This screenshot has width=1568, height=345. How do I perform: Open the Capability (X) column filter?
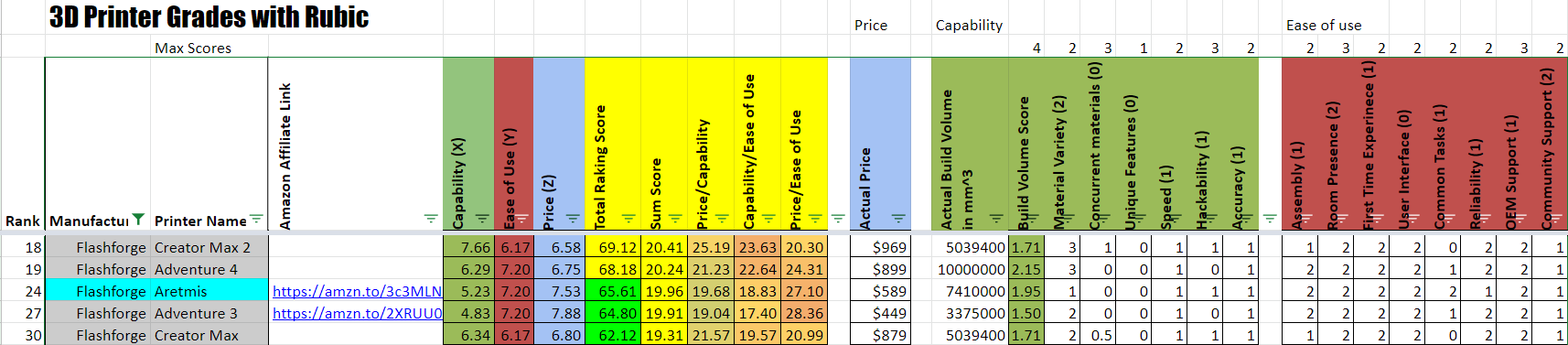point(482,220)
